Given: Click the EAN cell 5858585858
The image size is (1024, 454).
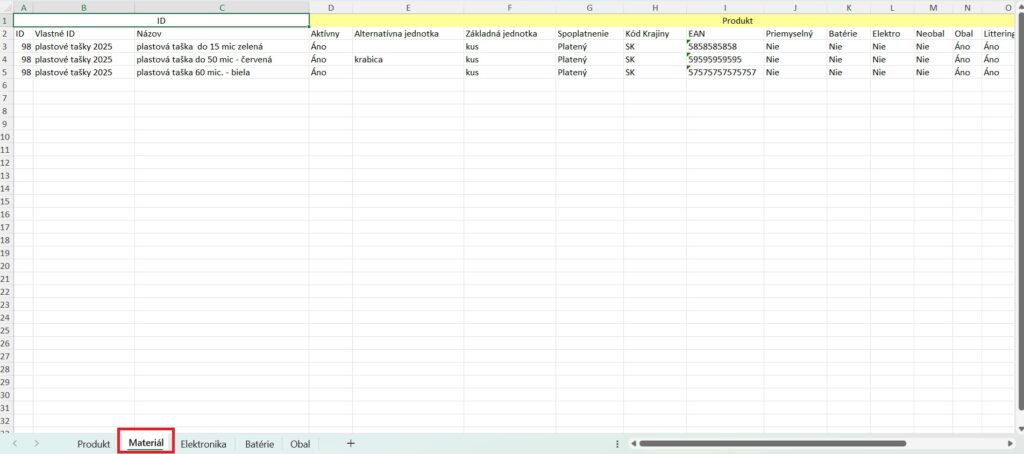Looking at the screenshot, I should pyautogui.click(x=724, y=47).
